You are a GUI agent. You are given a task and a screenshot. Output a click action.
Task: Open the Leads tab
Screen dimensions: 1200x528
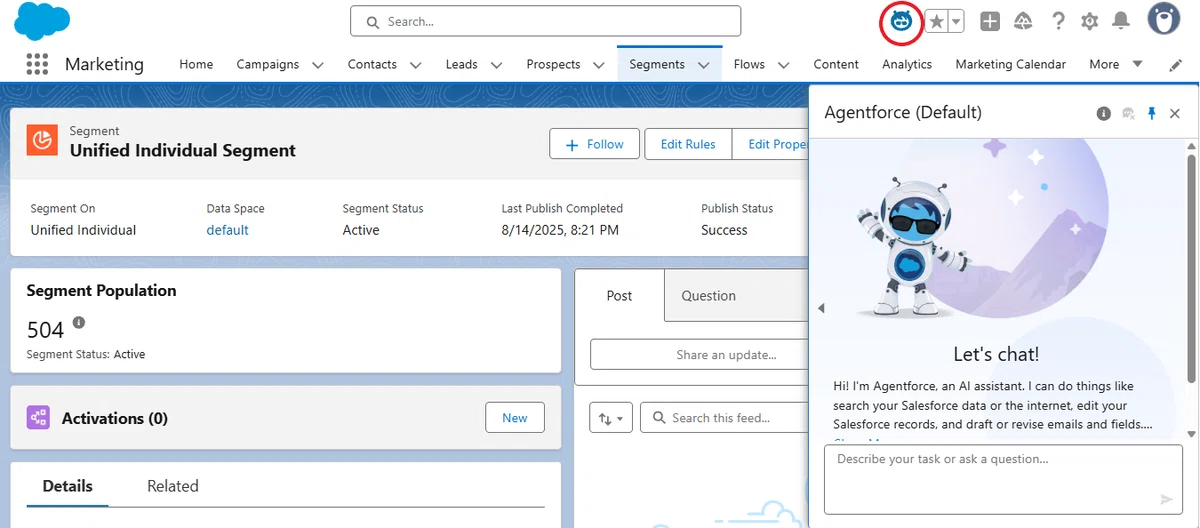(x=461, y=64)
